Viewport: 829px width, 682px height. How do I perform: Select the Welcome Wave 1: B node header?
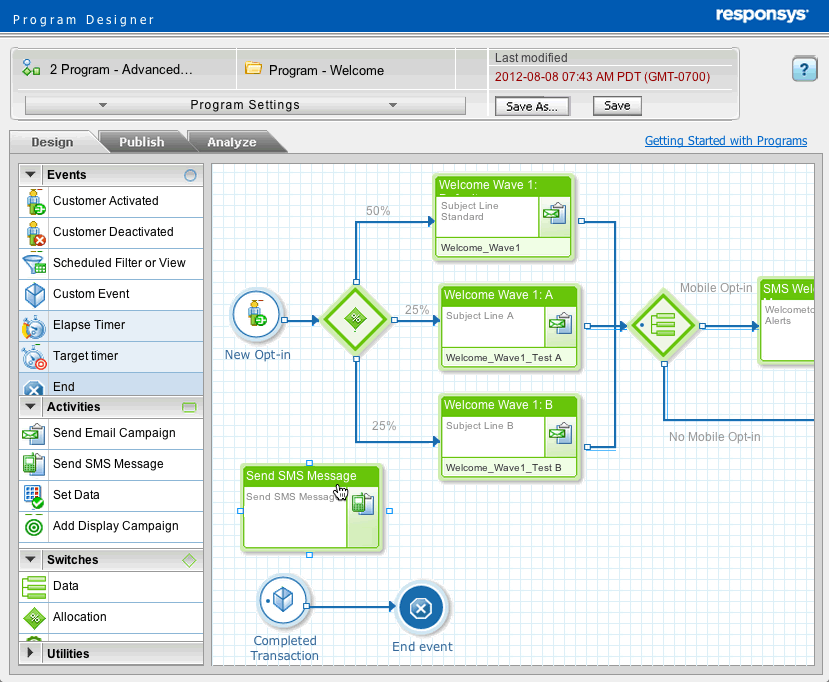511,405
